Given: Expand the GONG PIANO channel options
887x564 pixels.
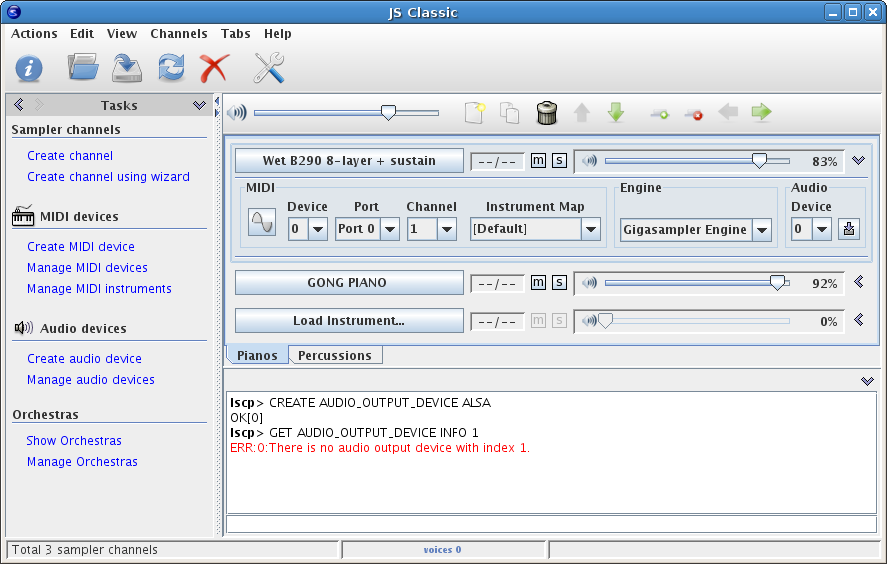Looking at the screenshot, I should 858,283.
